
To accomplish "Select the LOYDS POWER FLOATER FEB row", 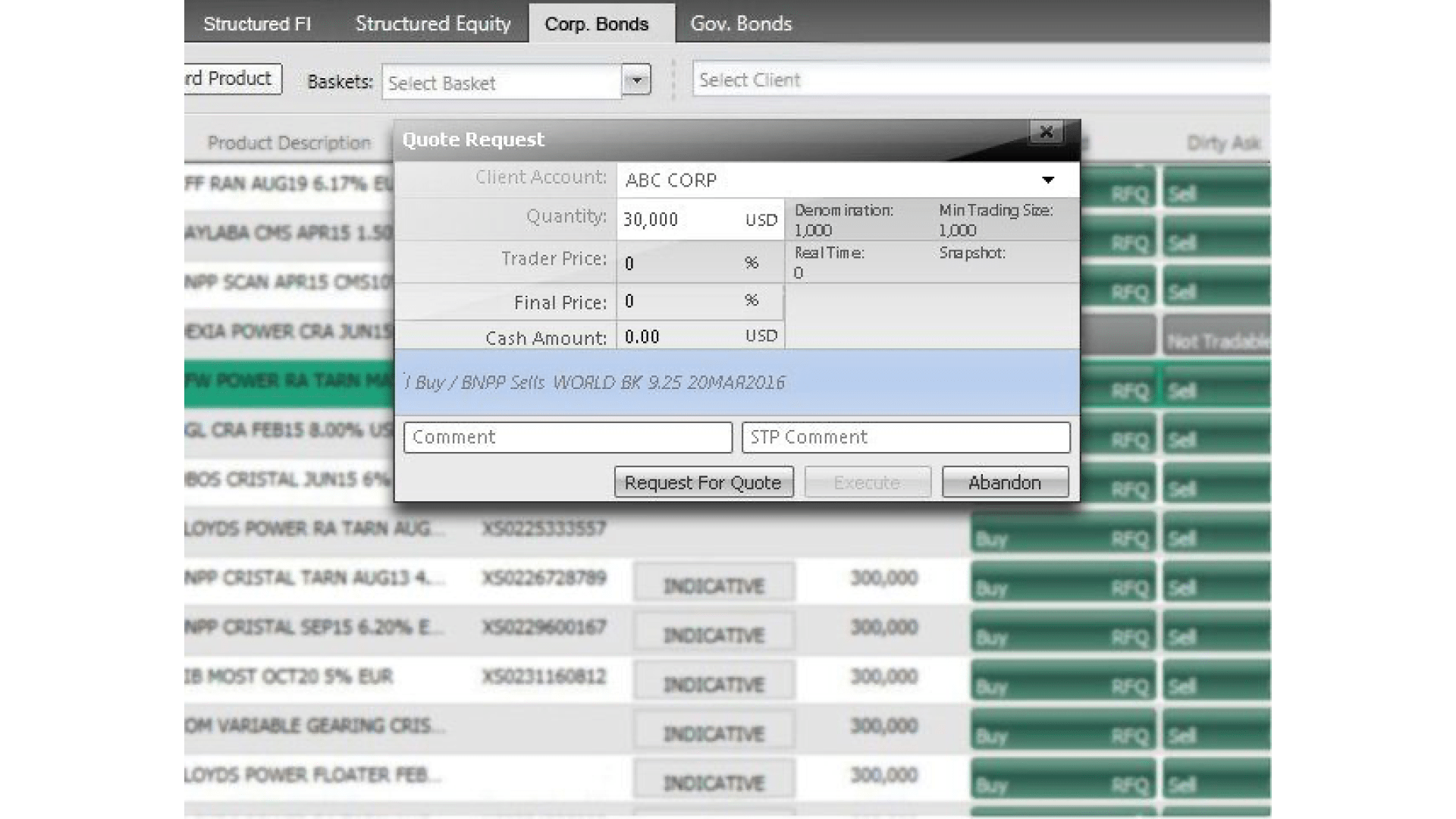I will click(318, 775).
